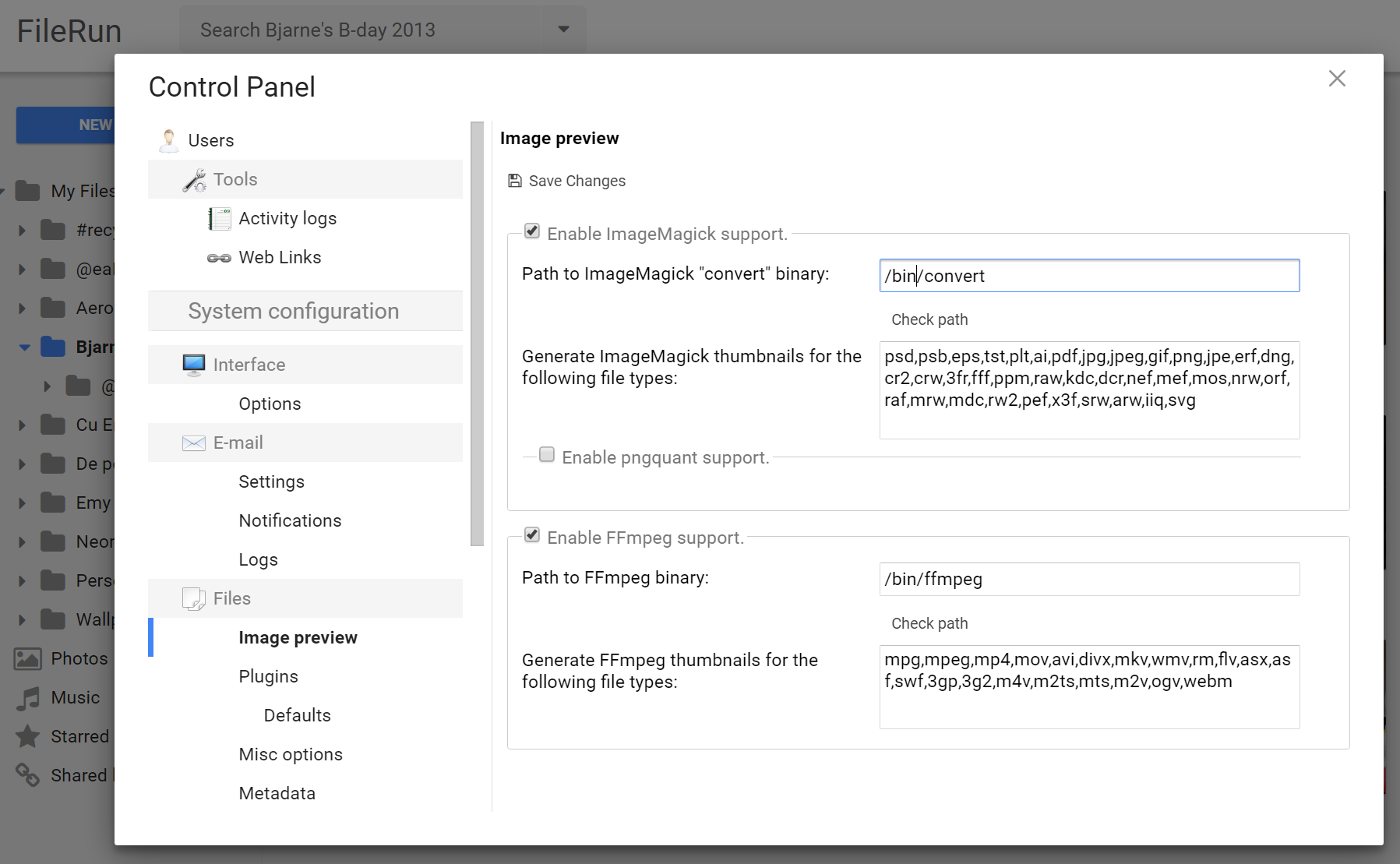Open Activity logs notebook icon

click(220, 219)
